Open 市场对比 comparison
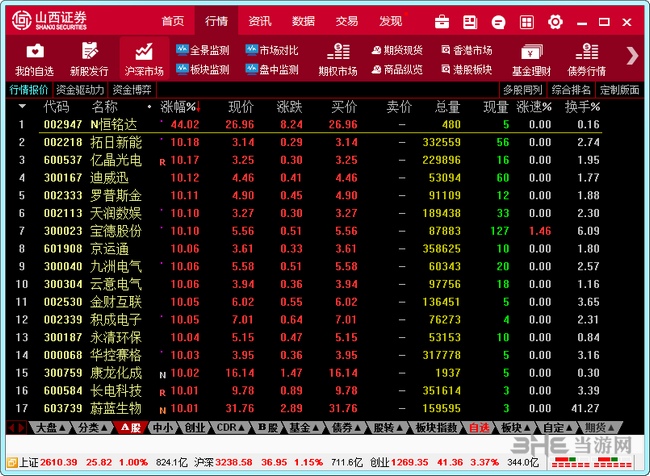This screenshot has width=650, height=476. [272, 50]
